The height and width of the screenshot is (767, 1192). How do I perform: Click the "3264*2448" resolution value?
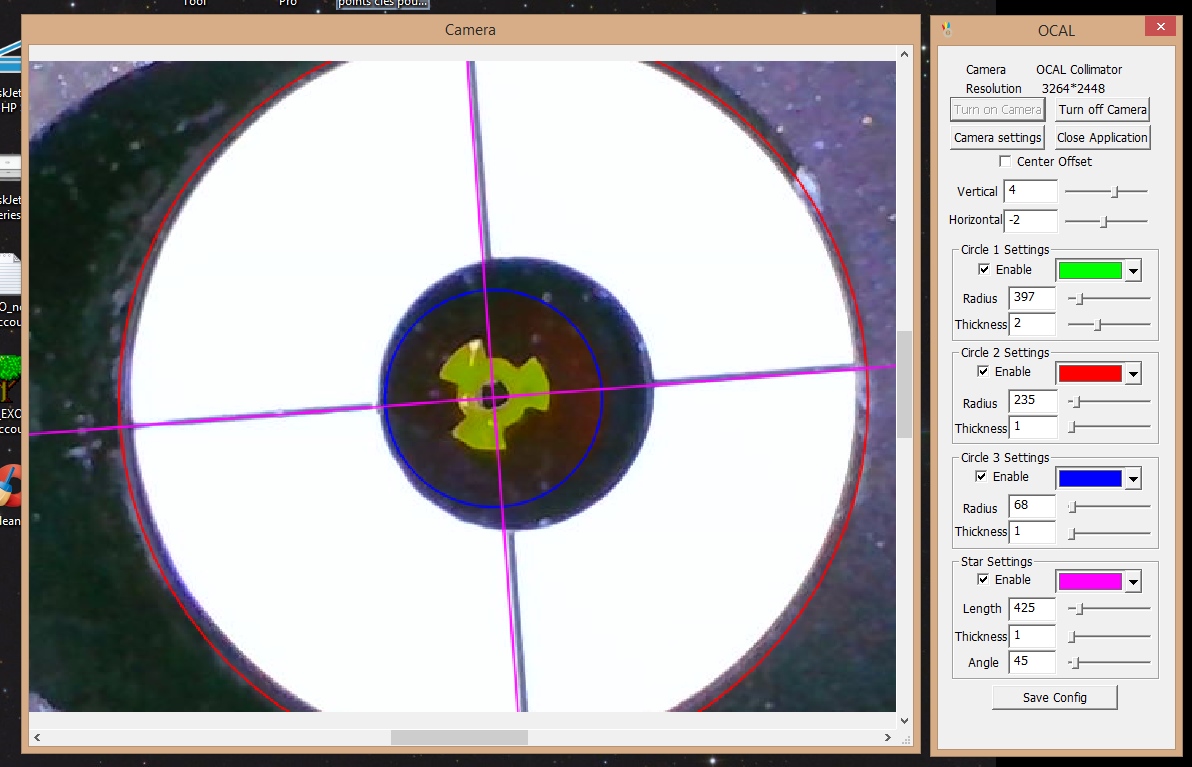[x=1073, y=88]
